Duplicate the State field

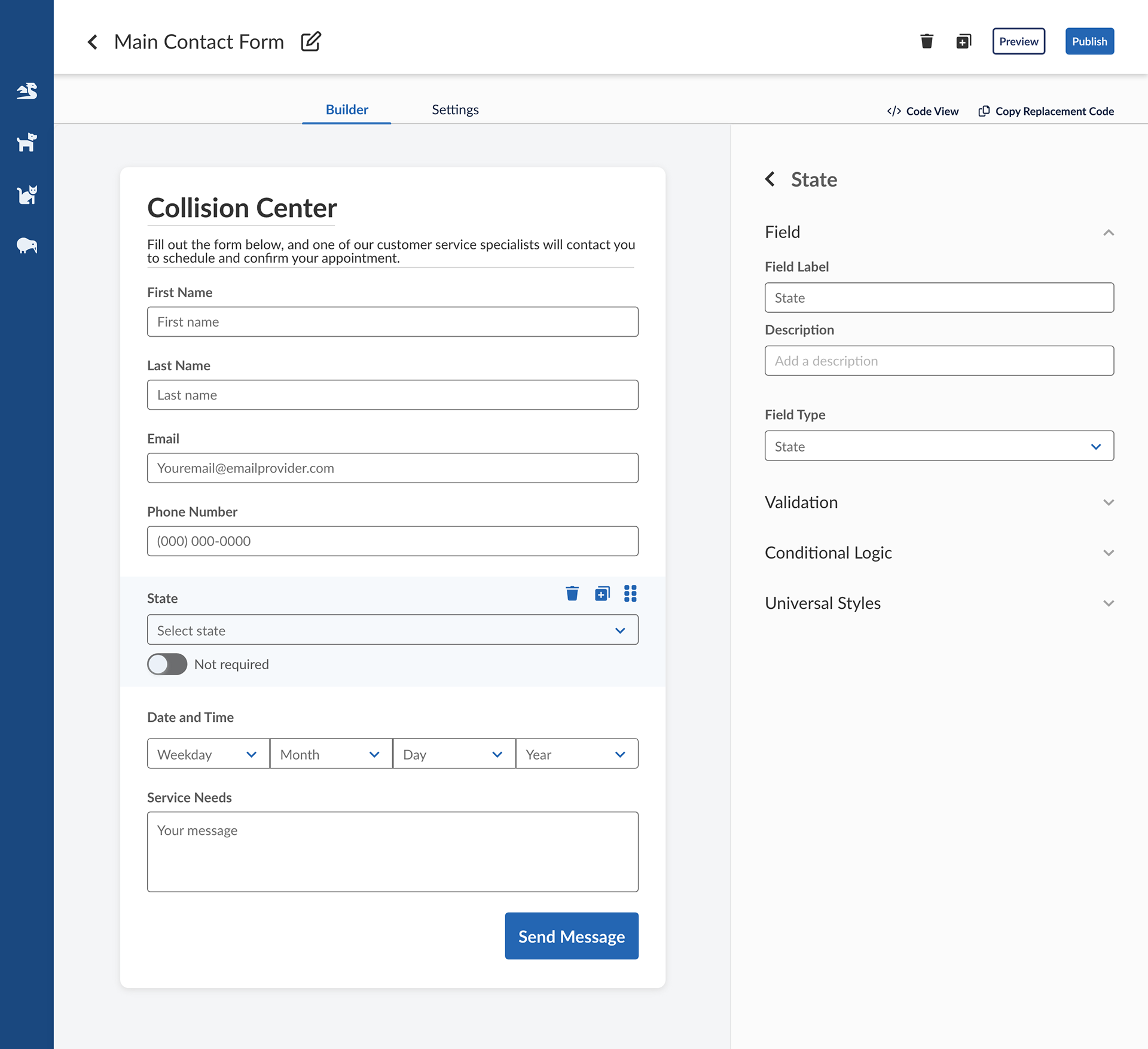pos(602,593)
